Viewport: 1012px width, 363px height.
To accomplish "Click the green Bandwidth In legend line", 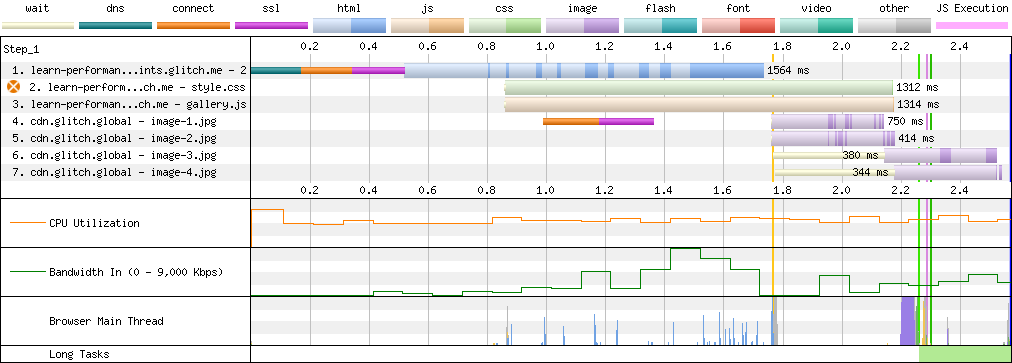I will click(x=28, y=272).
